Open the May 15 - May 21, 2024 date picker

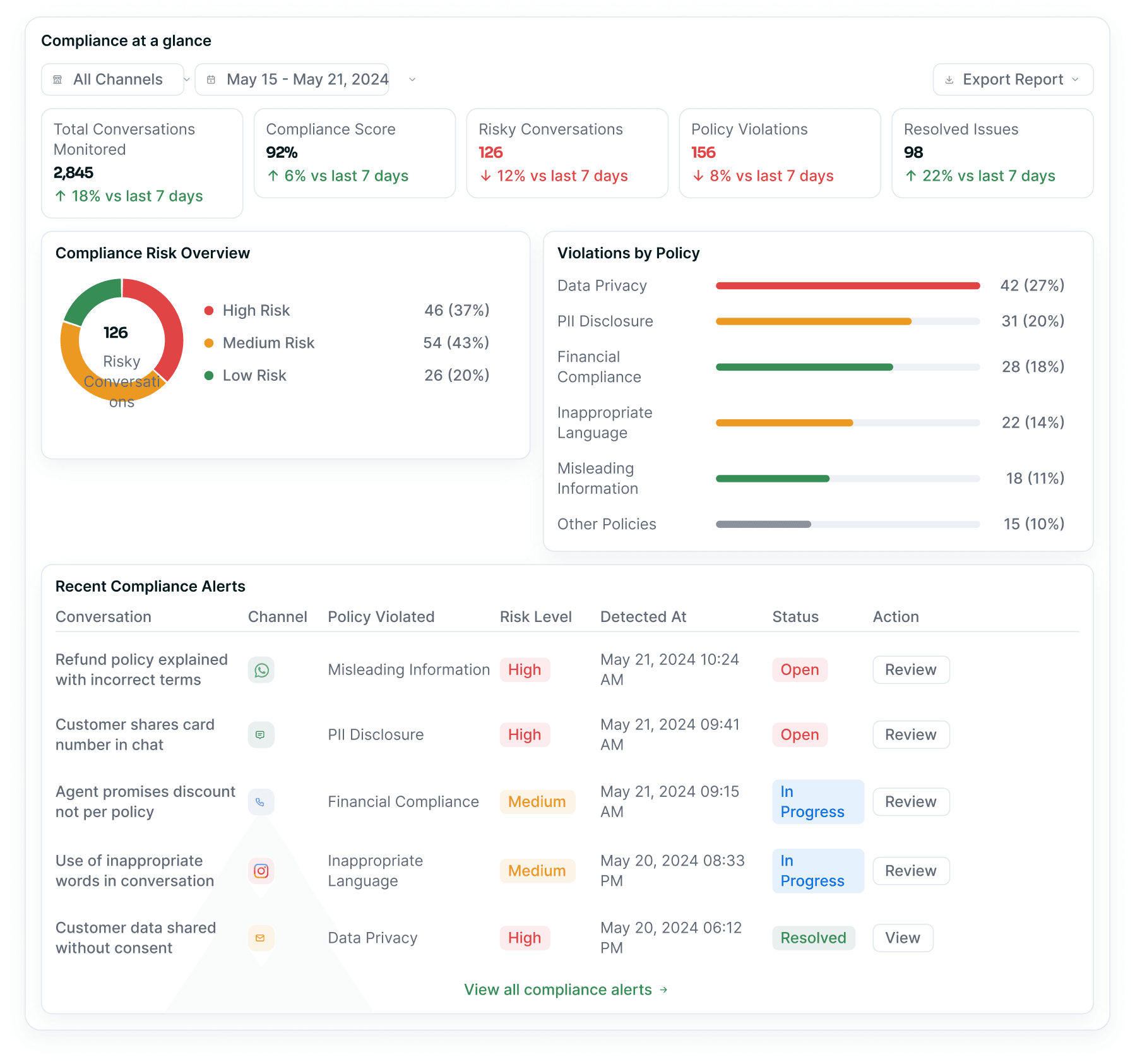click(292, 80)
